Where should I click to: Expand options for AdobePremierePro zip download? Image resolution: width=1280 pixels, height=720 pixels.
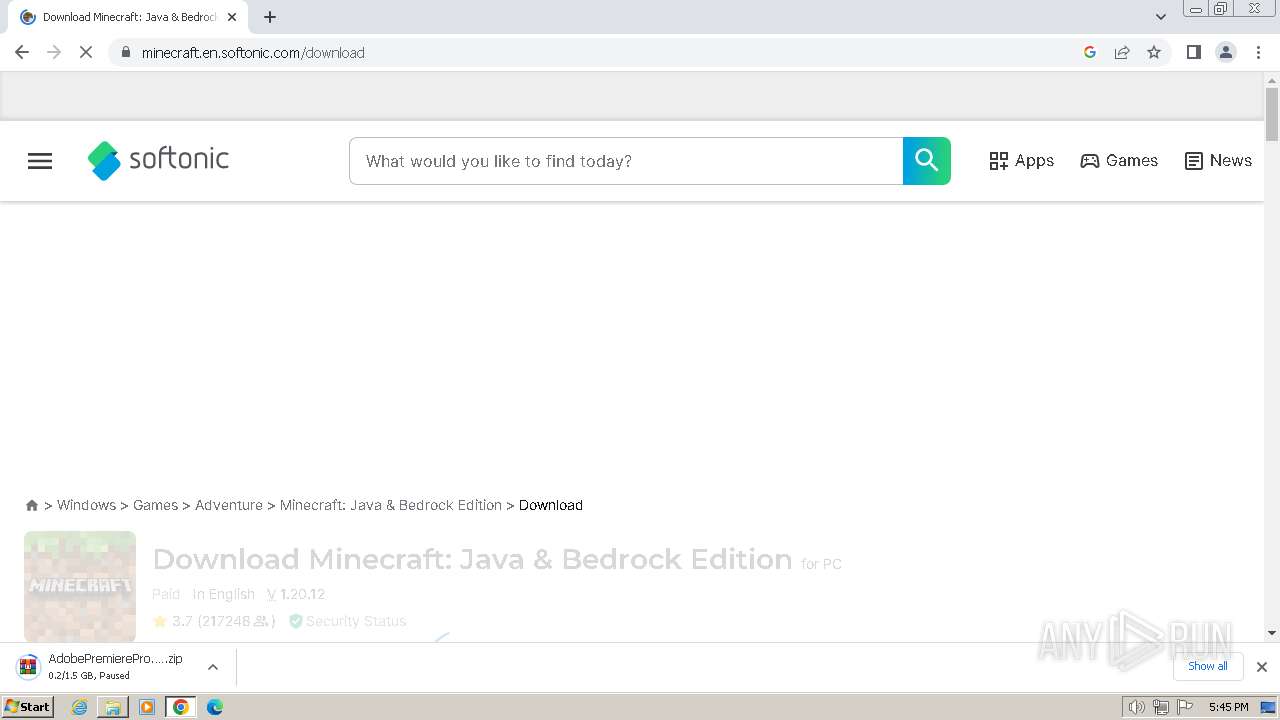click(x=213, y=667)
